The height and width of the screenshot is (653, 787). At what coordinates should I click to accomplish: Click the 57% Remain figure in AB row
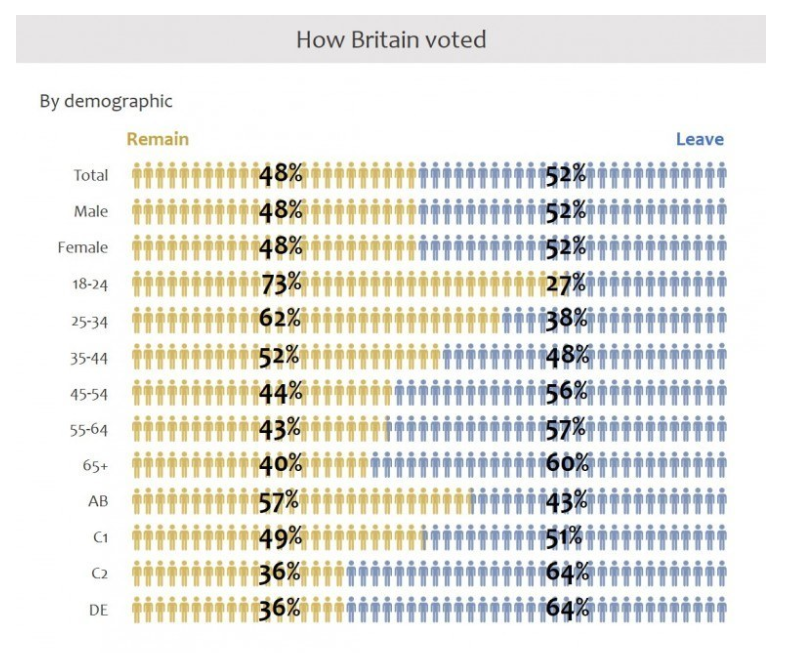pos(279,500)
